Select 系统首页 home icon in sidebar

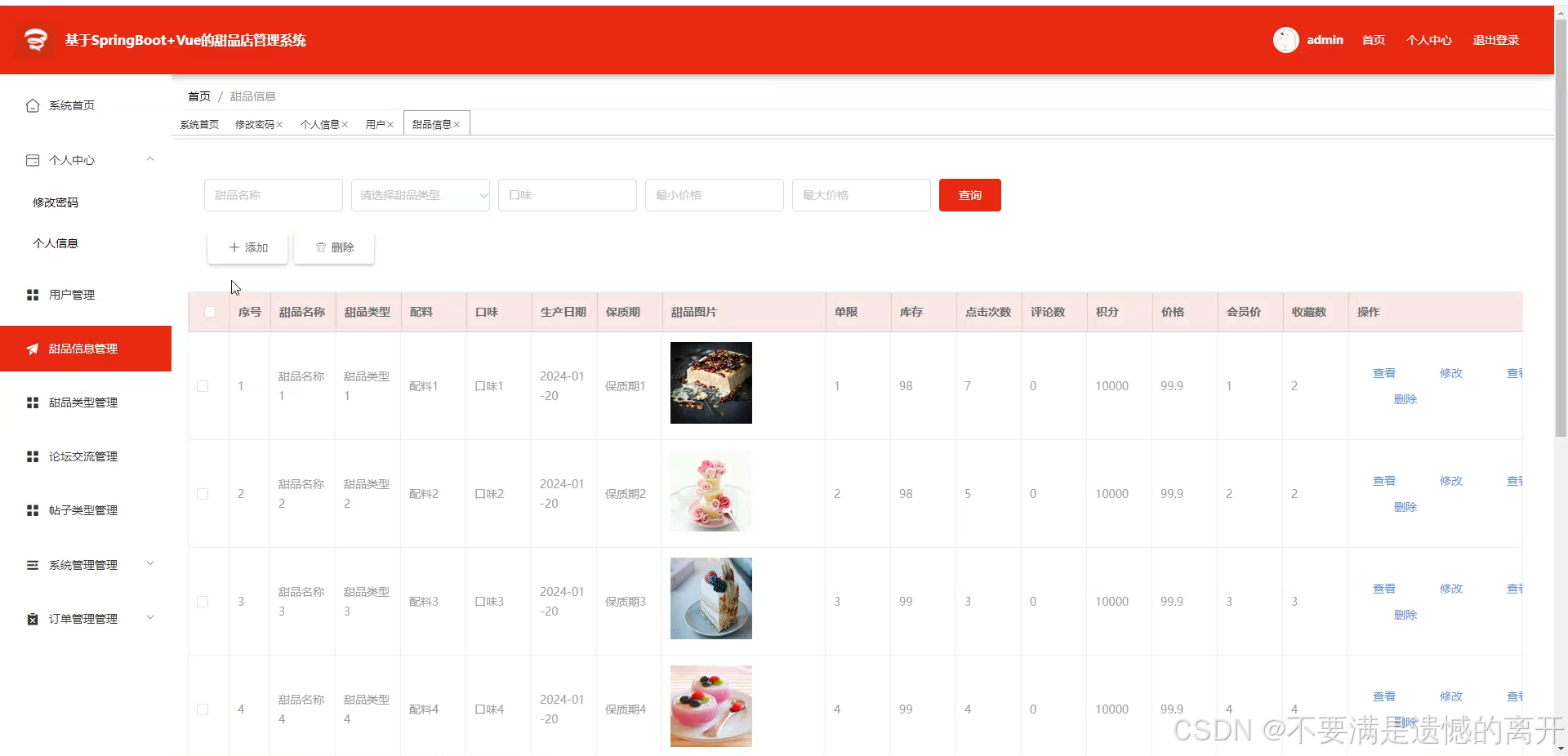32,105
